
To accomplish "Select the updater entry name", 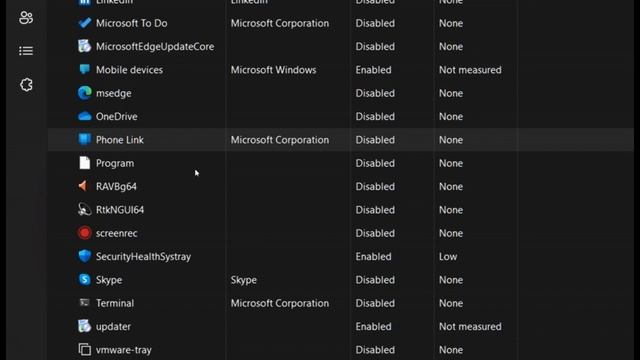I will pos(113,327).
